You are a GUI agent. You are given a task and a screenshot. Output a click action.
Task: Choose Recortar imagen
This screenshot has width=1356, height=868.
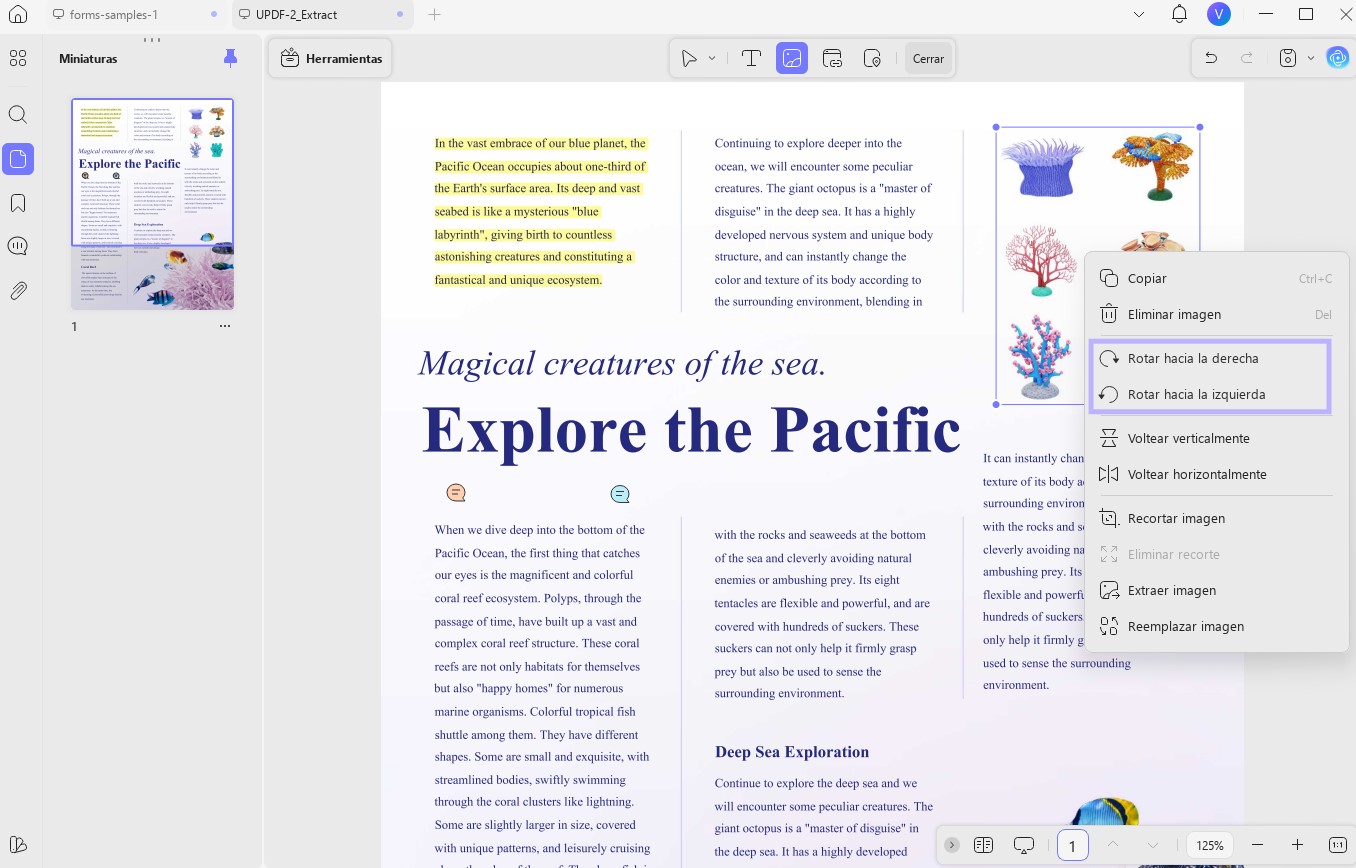[x=1216, y=519]
